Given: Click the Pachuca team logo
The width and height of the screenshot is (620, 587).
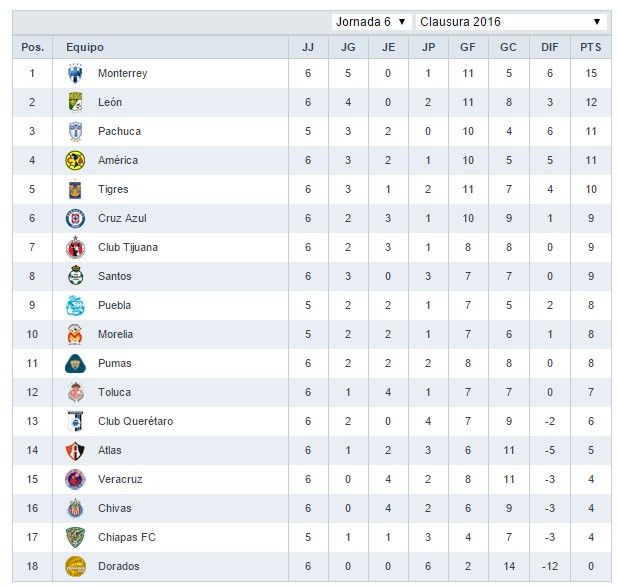Looking at the screenshot, I should click(x=75, y=131).
